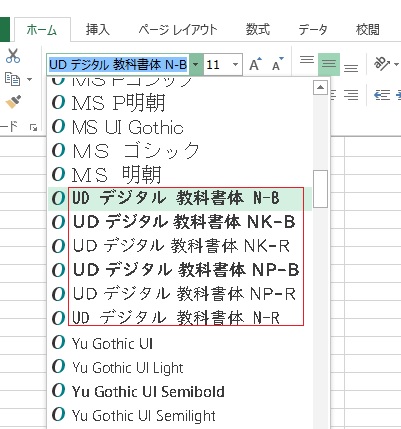Decrease font size with small A
This screenshot has height=429, width=401.
click(x=278, y=64)
